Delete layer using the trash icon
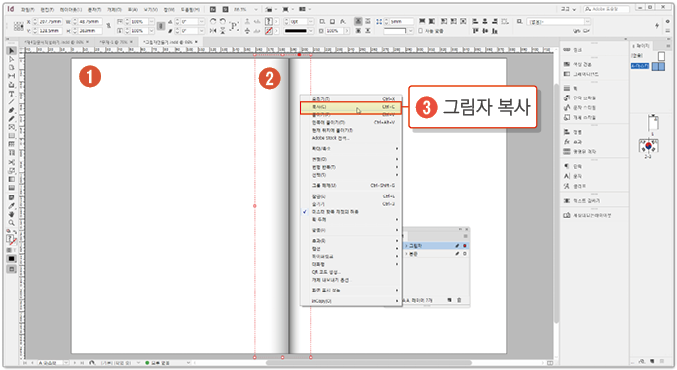Image resolution: width=677 pixels, height=370 pixels. click(x=459, y=300)
